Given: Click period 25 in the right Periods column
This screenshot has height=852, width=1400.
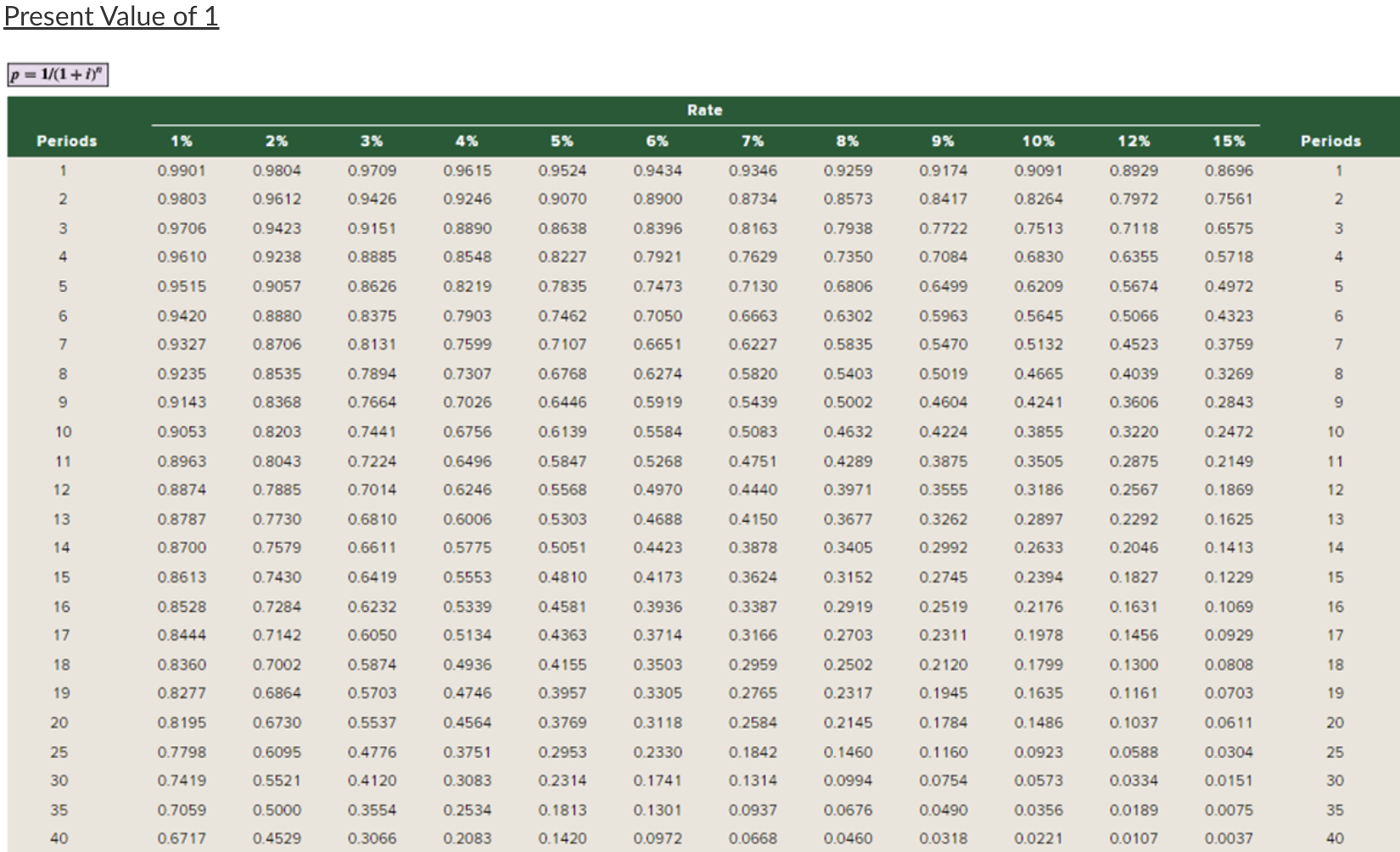Looking at the screenshot, I should coord(1336,752).
